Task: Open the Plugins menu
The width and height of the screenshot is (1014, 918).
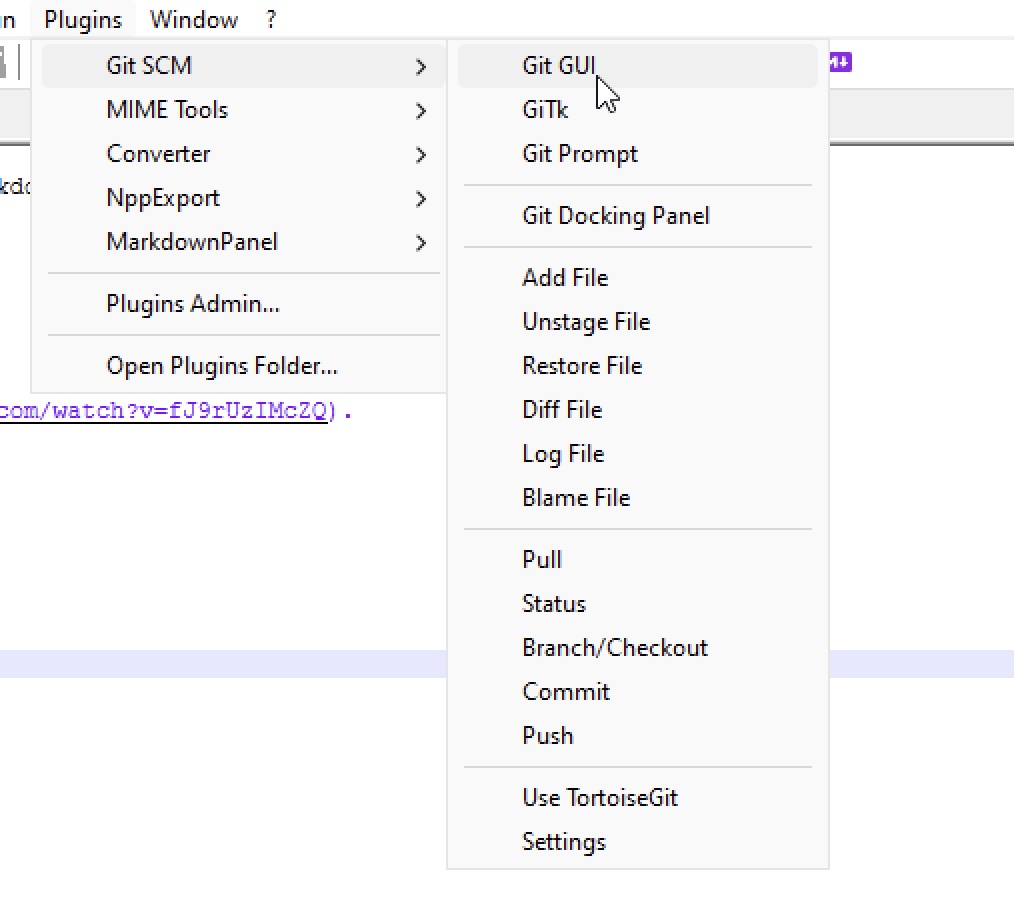Action: tap(82, 18)
